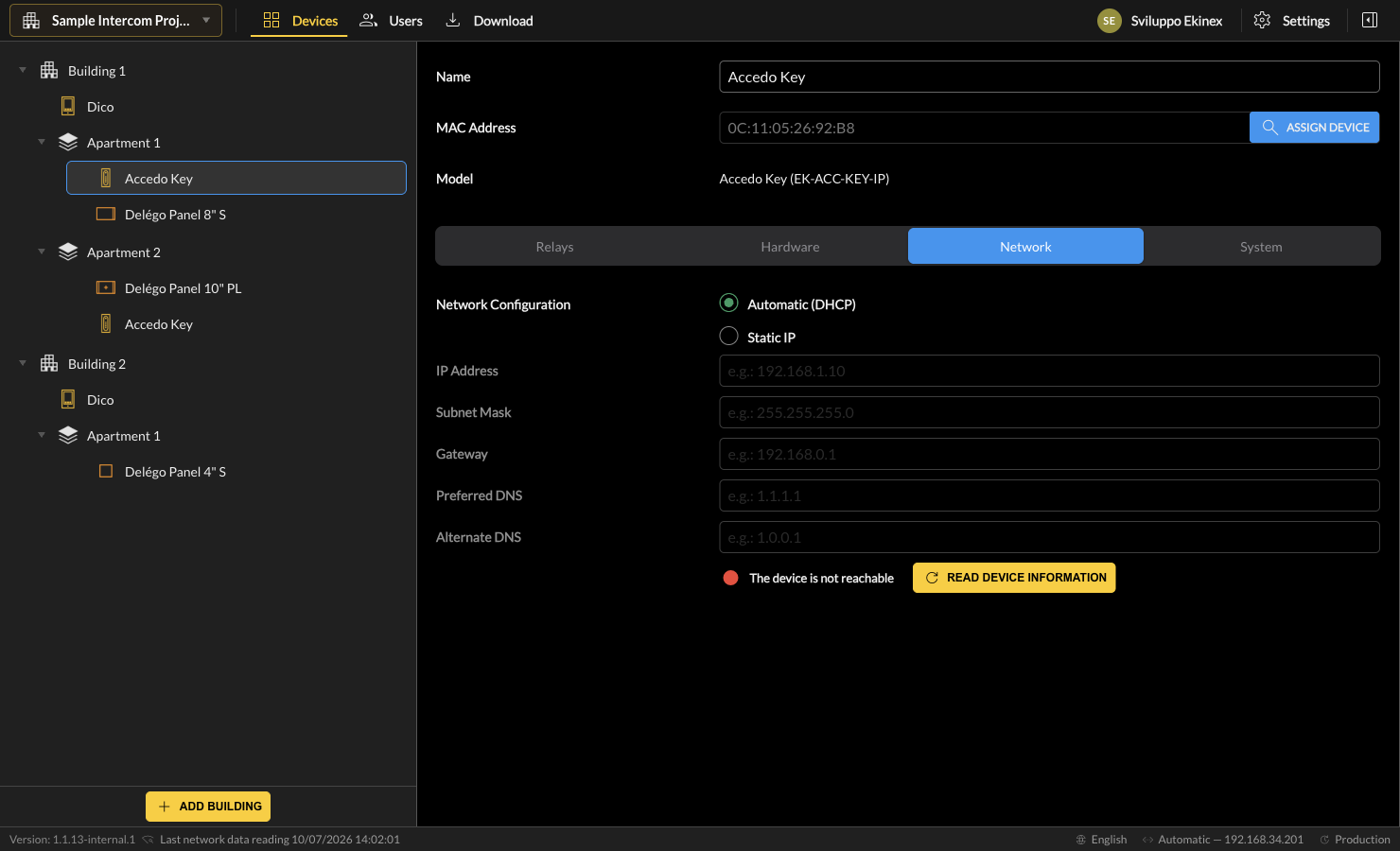Click the SE user avatar

[1110, 21]
